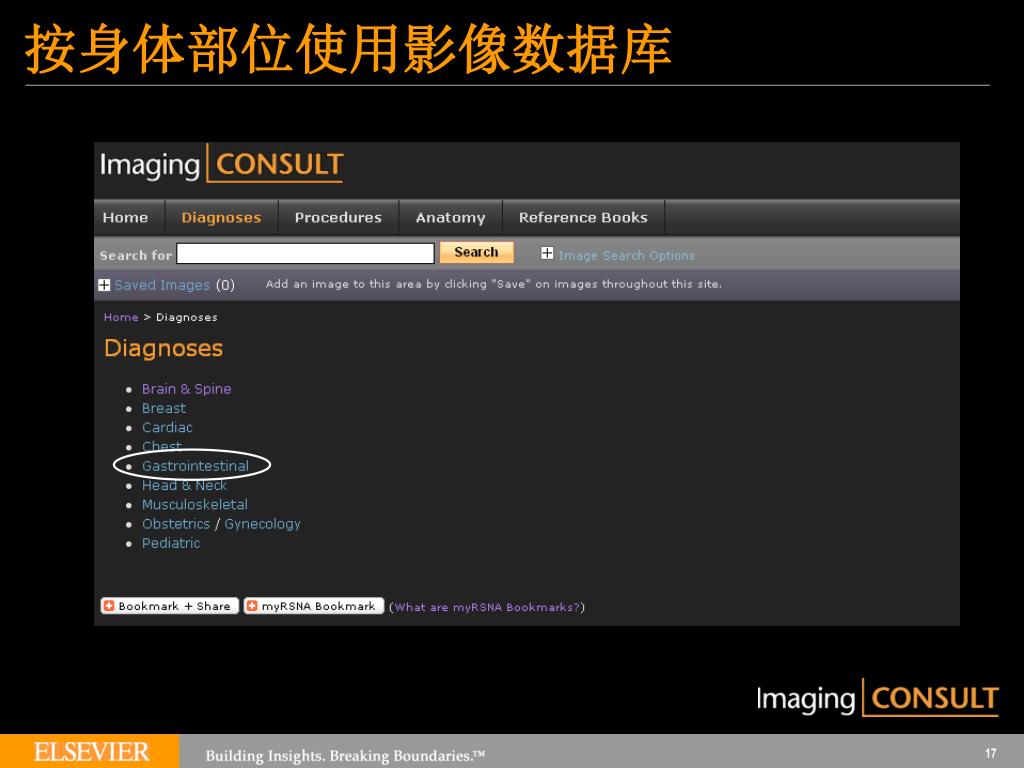Click the Search for input field
The image size is (1024, 768).
[x=306, y=253]
